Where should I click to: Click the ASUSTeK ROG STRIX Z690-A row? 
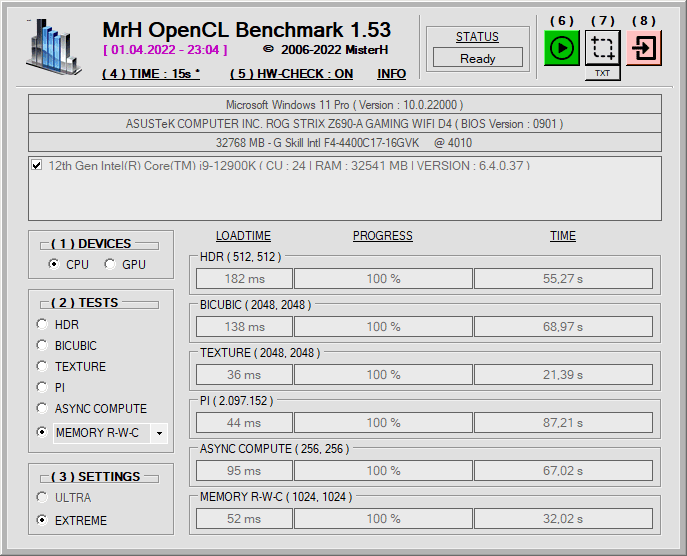345,124
